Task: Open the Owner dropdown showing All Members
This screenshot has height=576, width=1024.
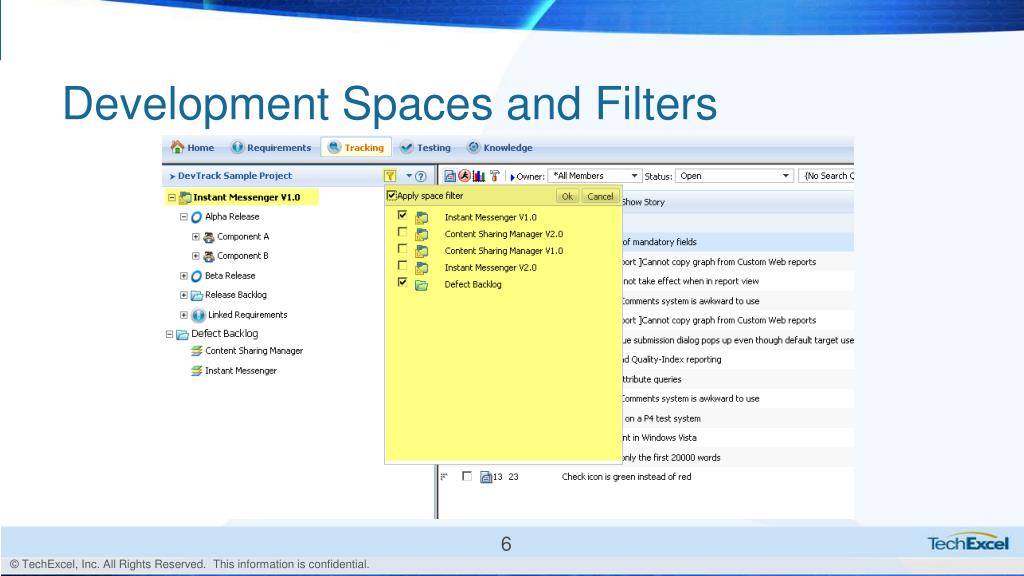Action: tap(594, 176)
